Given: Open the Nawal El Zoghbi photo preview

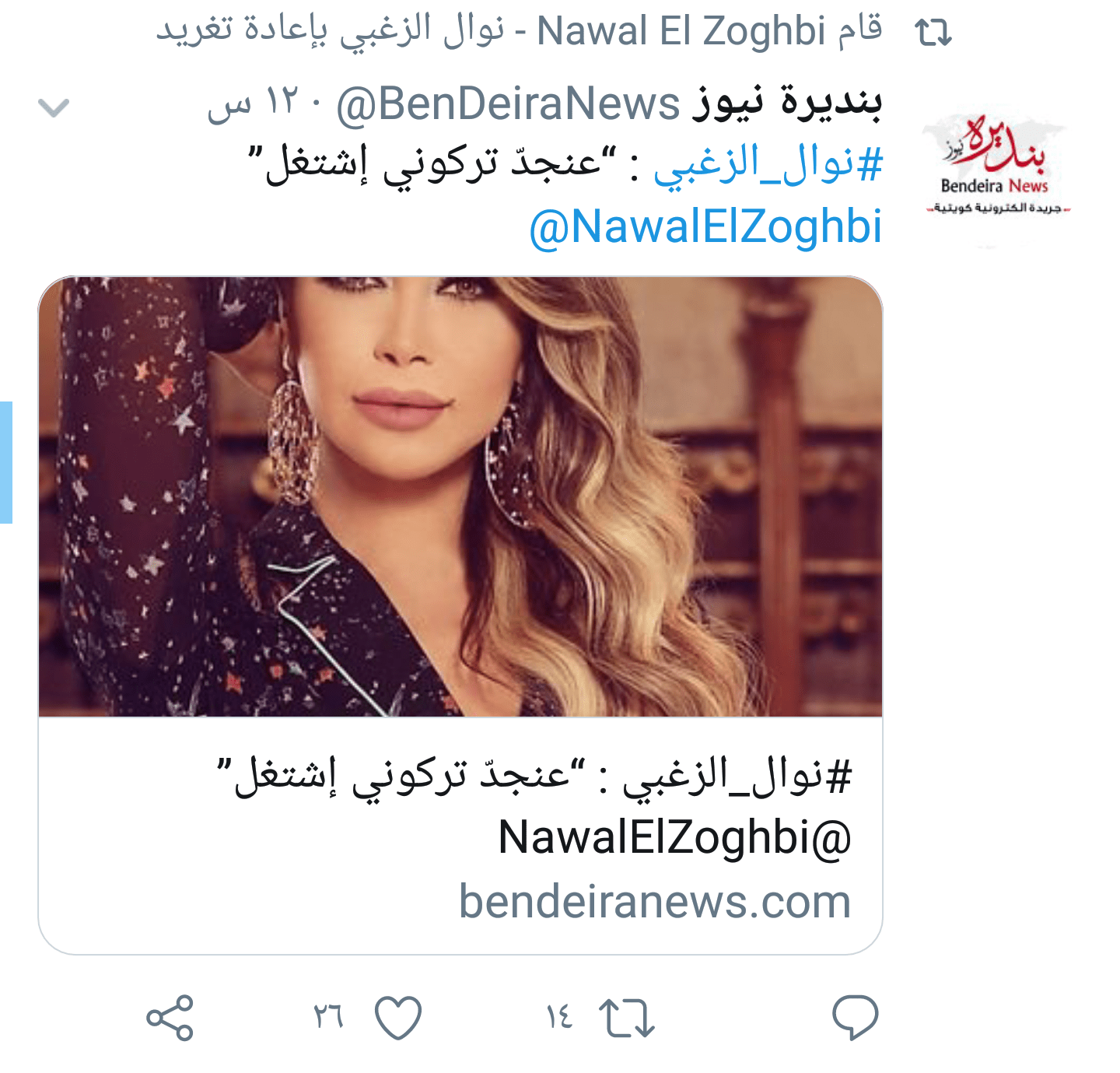Looking at the screenshot, I should coord(460,496).
